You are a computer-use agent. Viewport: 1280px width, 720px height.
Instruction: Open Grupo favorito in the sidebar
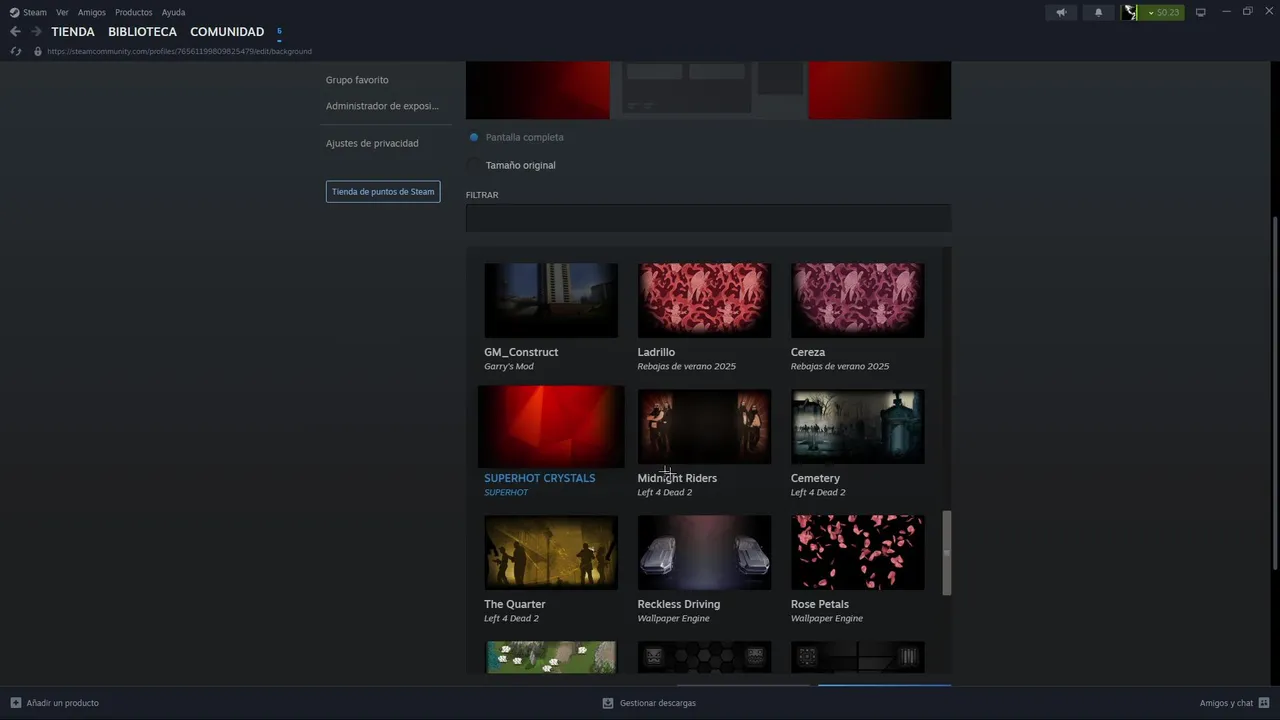357,80
